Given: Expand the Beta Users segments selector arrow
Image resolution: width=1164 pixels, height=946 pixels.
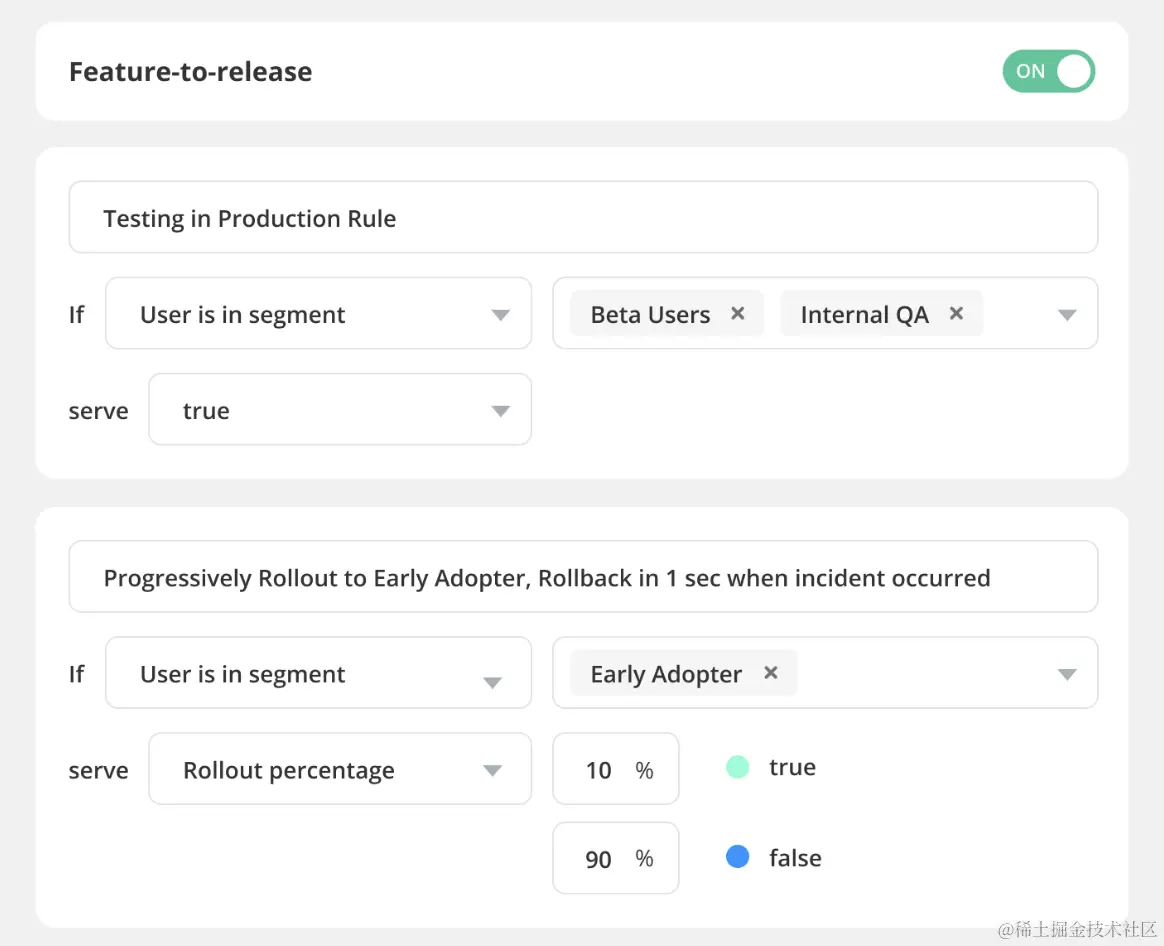Looking at the screenshot, I should point(1067,315).
